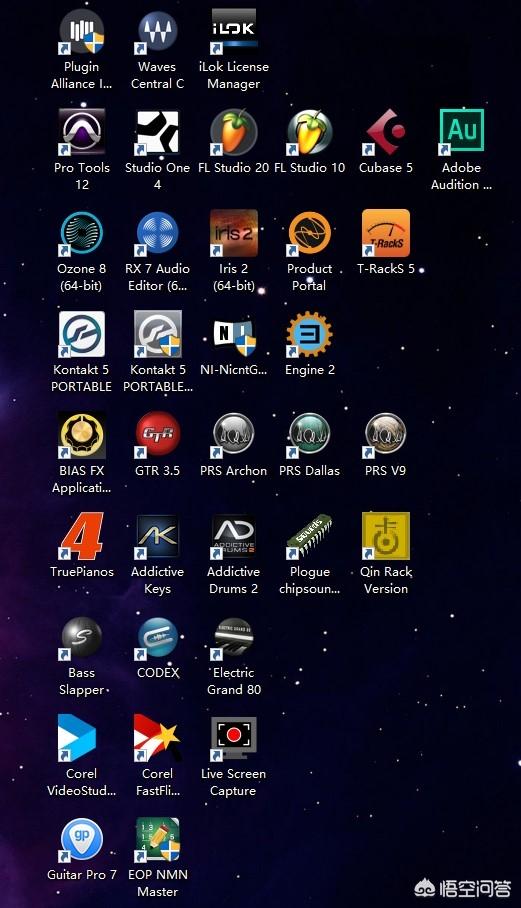This screenshot has height=908, width=521.
Task: Select the Adobe Audition icon
Action: click(x=461, y=132)
